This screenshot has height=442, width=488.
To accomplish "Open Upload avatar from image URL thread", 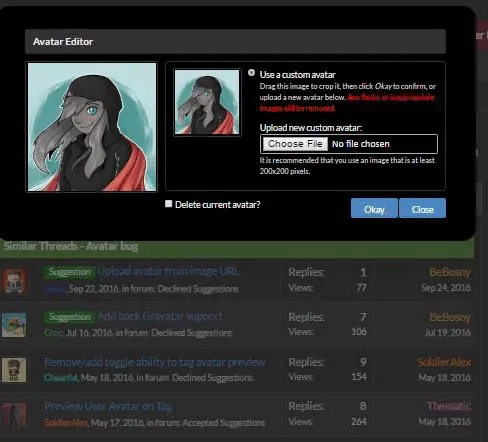I will tap(168, 271).
